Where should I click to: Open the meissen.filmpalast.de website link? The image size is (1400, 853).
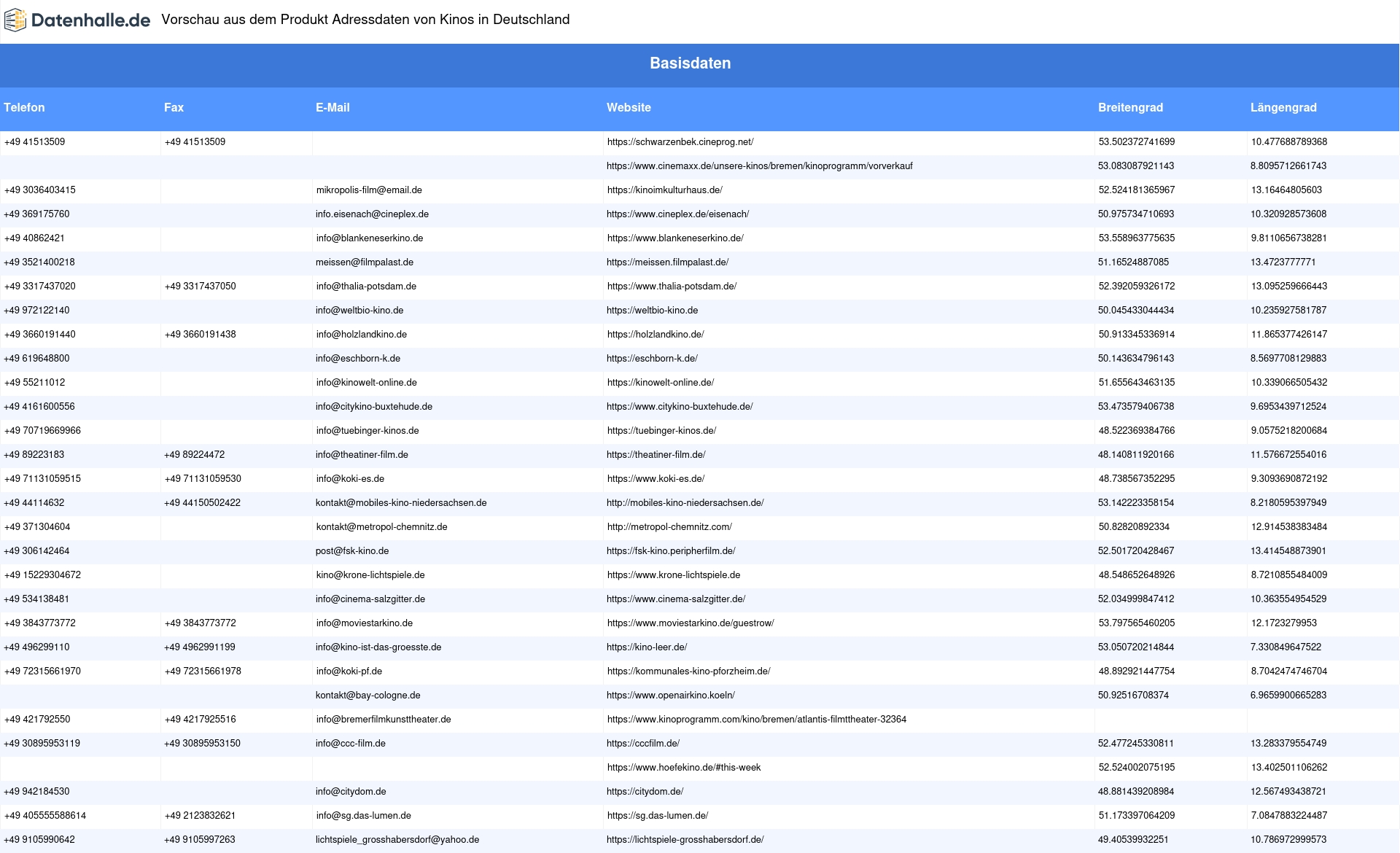(x=668, y=262)
